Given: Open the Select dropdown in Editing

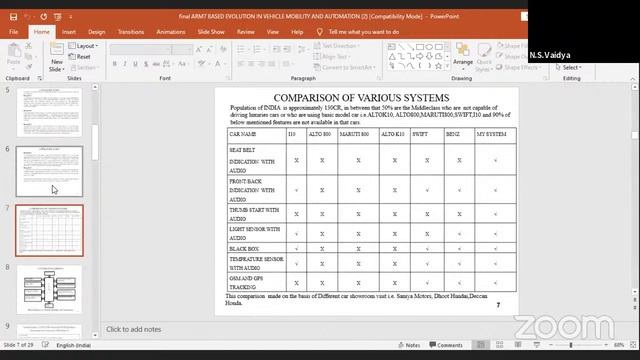Looking at the screenshot, I should 568,67.
